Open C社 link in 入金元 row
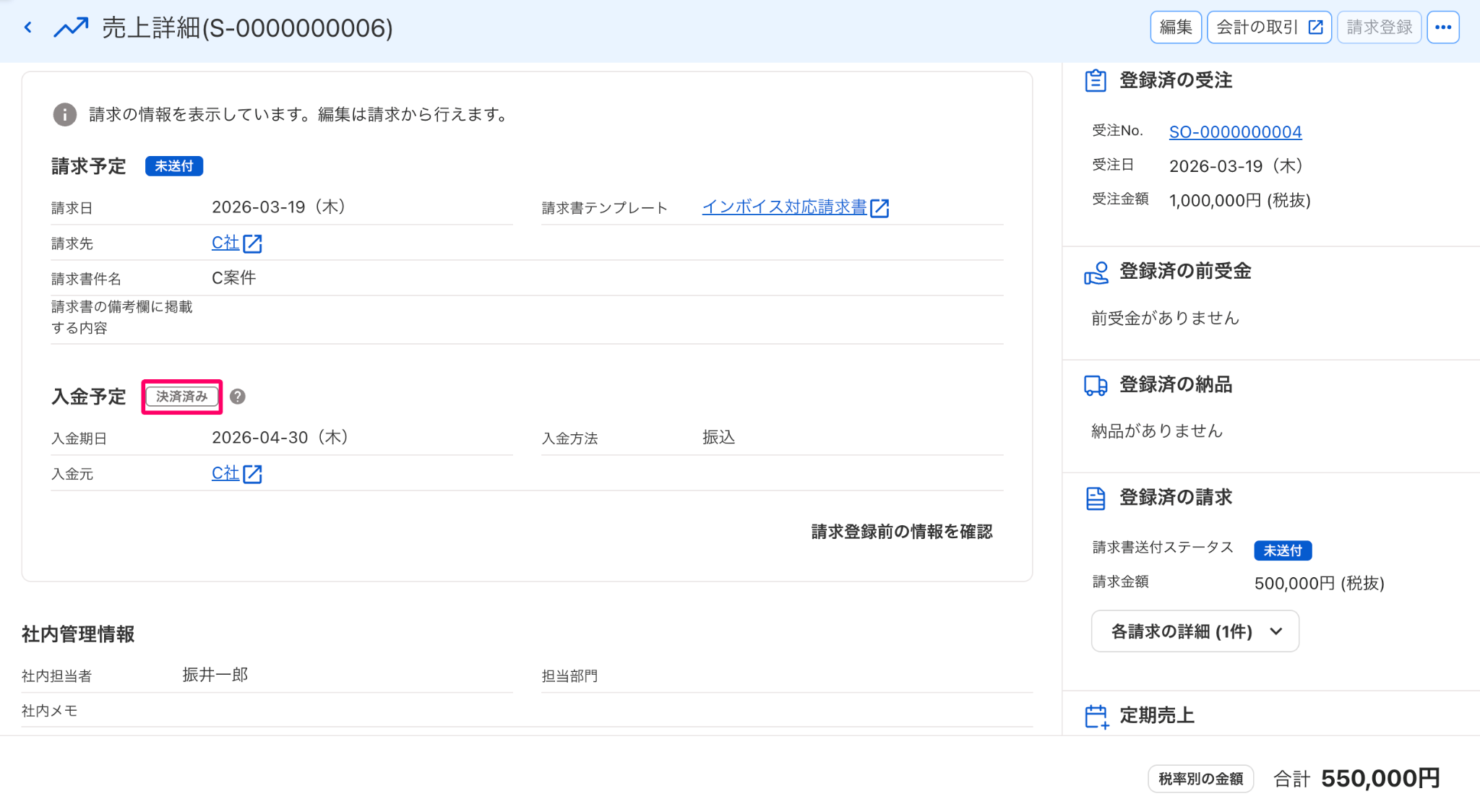1480x812 pixels. click(225, 473)
